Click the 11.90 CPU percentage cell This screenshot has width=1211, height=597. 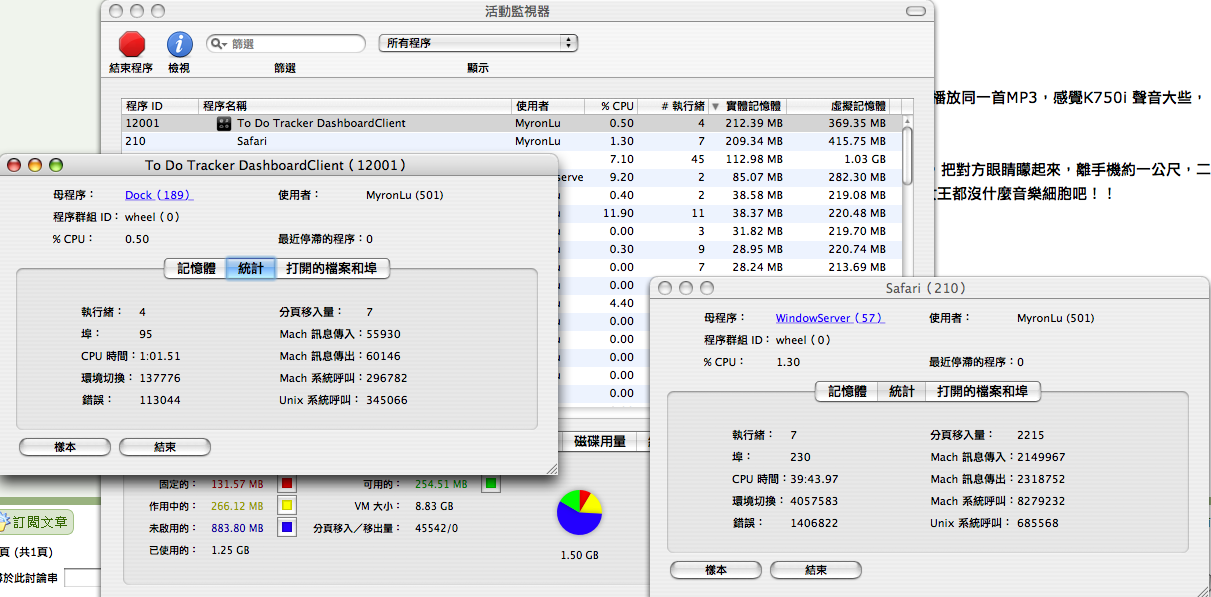[619, 214]
